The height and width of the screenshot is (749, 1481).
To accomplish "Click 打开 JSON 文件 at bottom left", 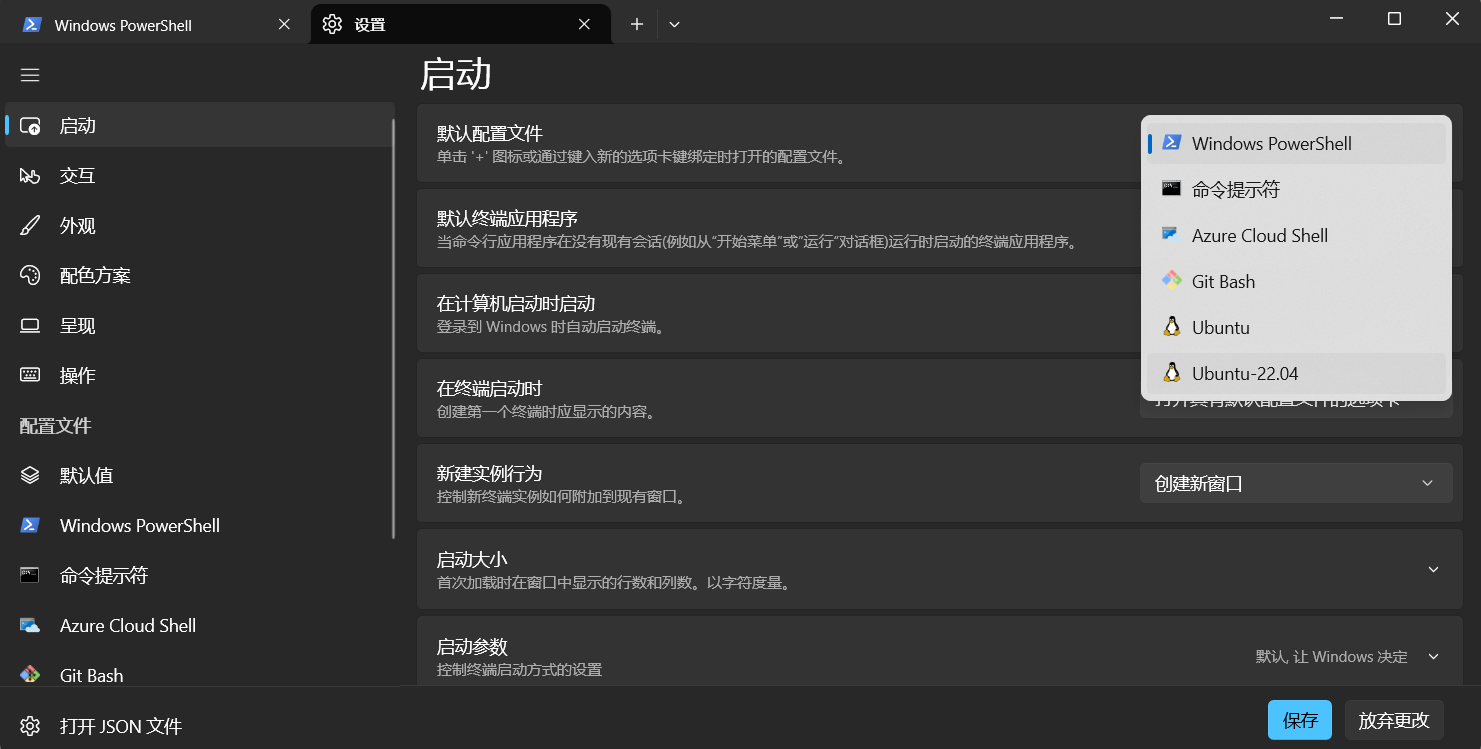I will point(120,726).
